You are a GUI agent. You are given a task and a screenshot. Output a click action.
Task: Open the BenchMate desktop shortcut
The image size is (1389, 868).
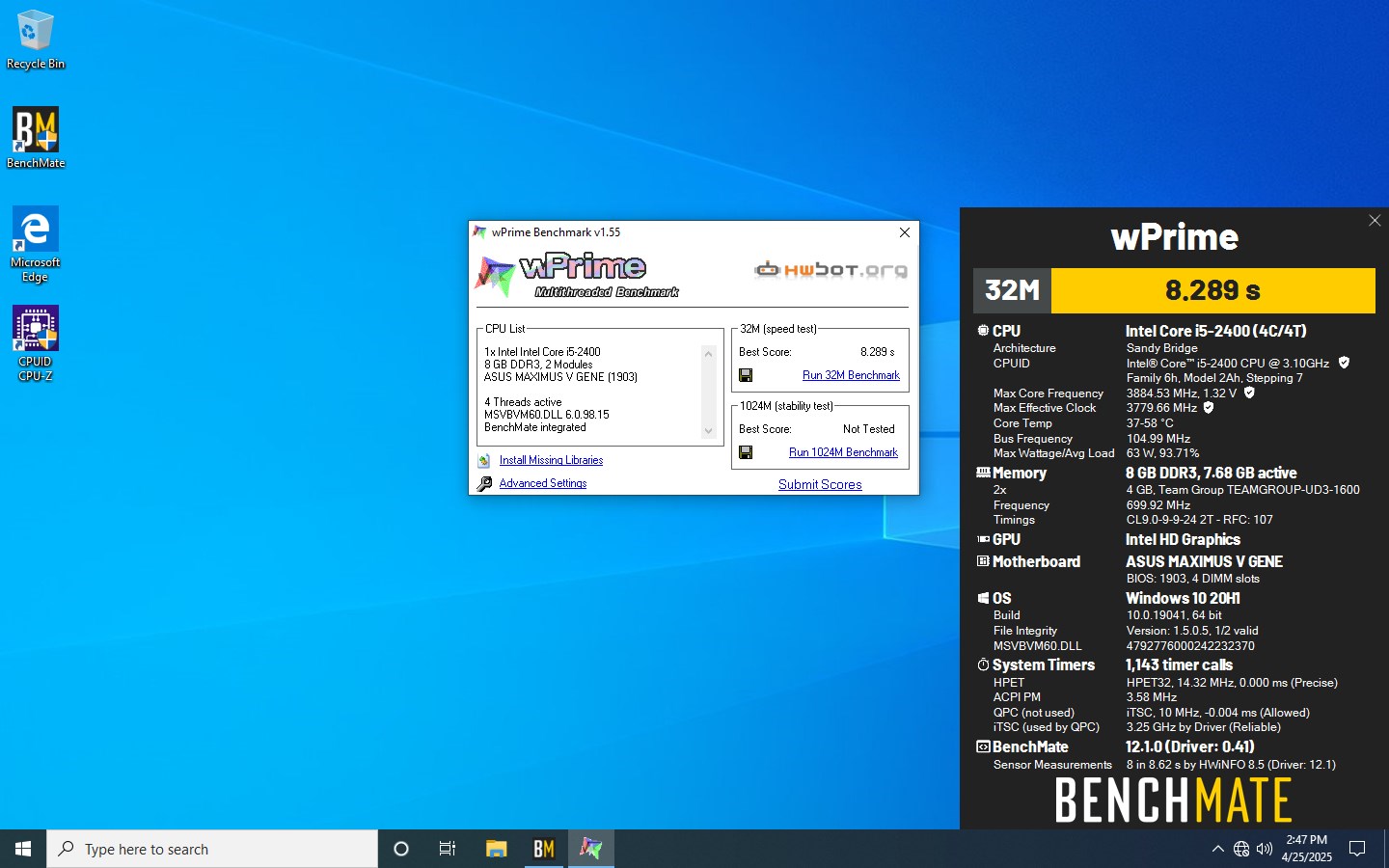click(36, 138)
